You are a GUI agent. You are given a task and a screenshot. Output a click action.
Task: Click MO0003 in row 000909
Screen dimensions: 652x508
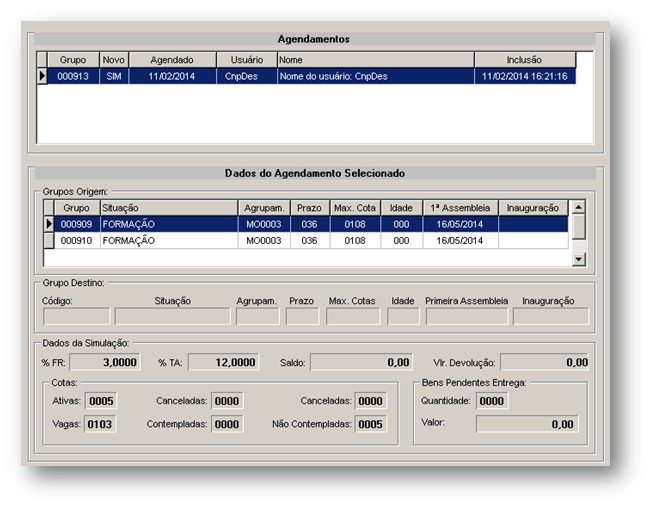click(264, 224)
